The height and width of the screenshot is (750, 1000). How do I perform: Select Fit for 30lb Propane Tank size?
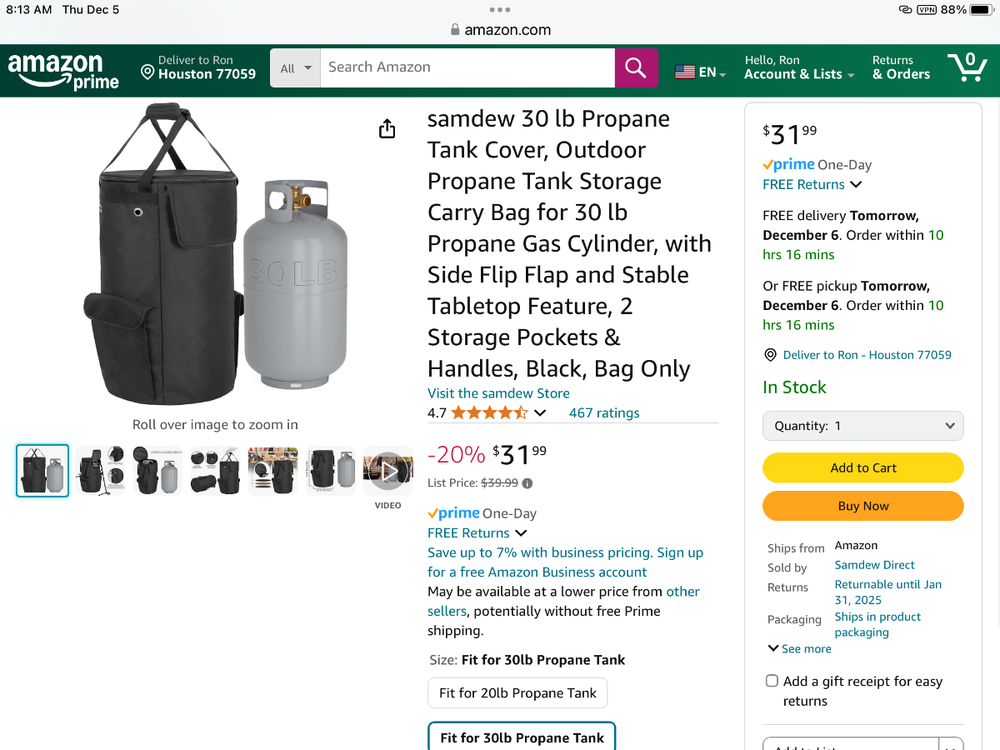(x=522, y=738)
